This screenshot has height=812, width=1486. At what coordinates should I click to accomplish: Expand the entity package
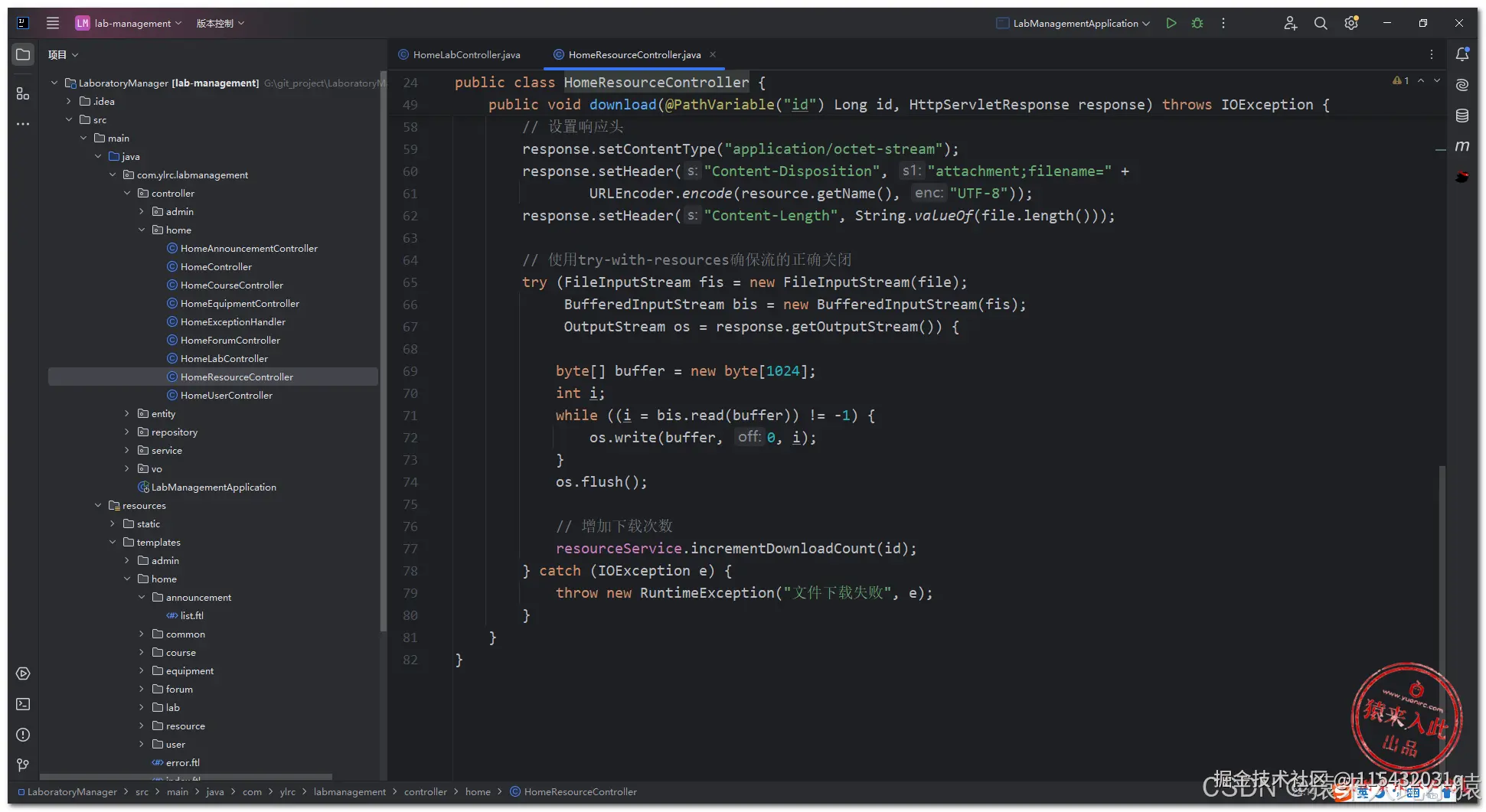[127, 413]
